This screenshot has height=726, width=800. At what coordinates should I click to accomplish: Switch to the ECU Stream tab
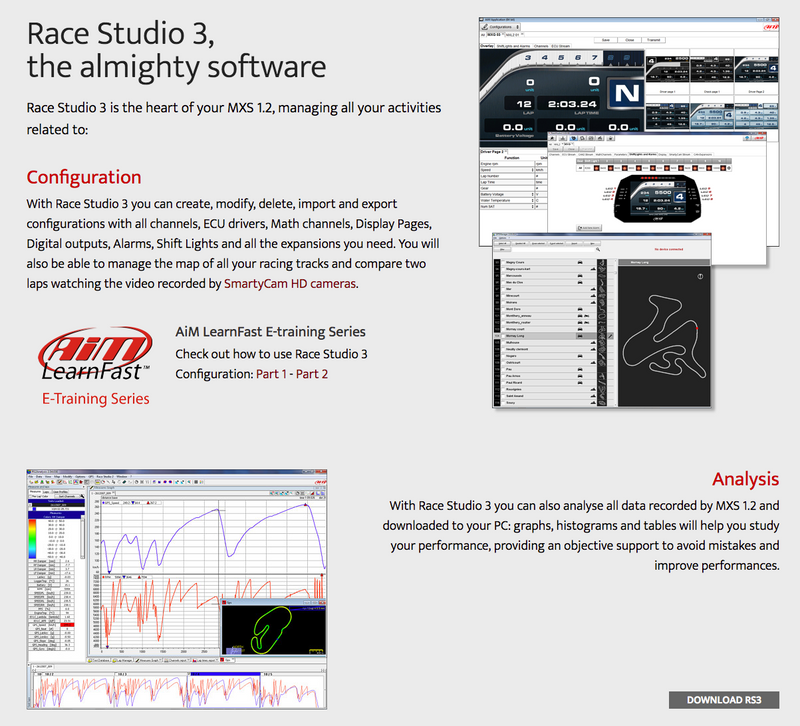click(x=561, y=46)
